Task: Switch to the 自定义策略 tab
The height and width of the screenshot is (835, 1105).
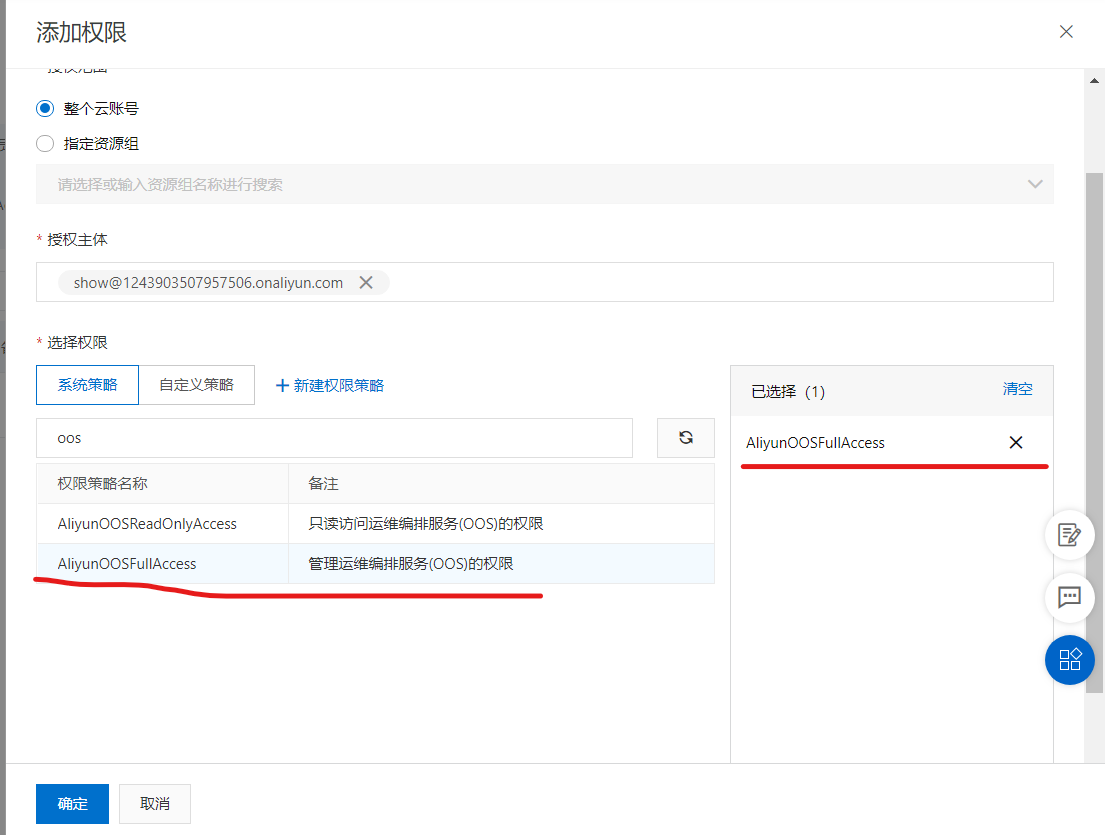Action: pos(197,385)
